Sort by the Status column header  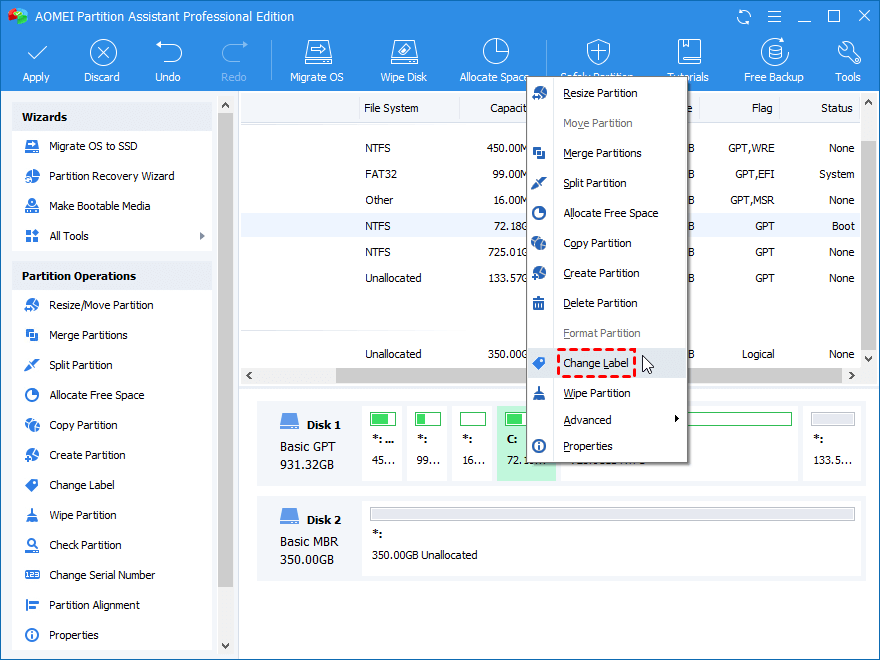point(836,108)
